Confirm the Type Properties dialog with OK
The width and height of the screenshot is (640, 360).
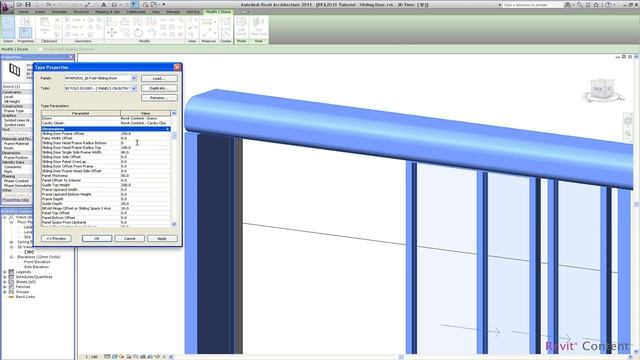97,238
